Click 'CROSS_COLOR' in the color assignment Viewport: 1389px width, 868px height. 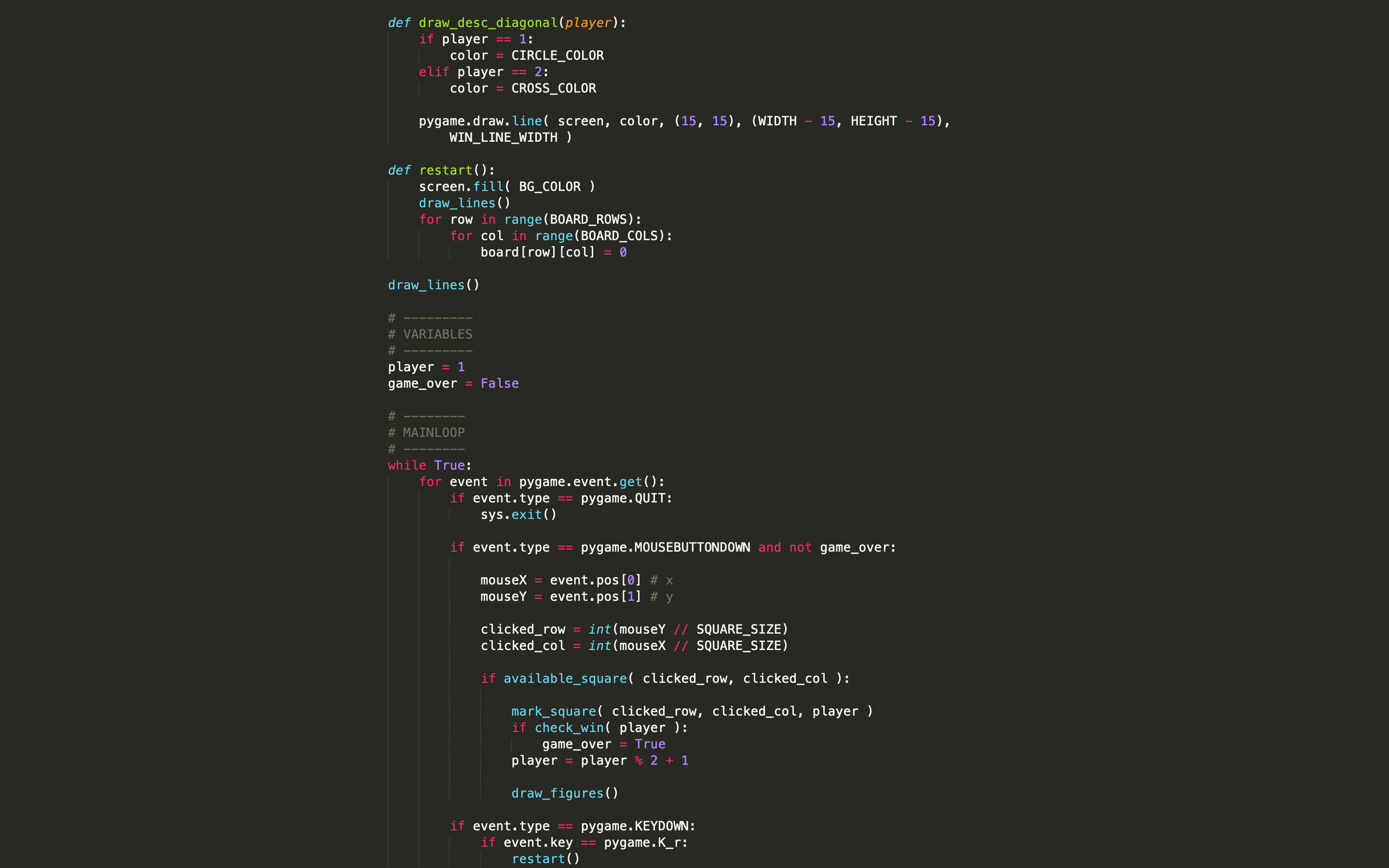553,88
